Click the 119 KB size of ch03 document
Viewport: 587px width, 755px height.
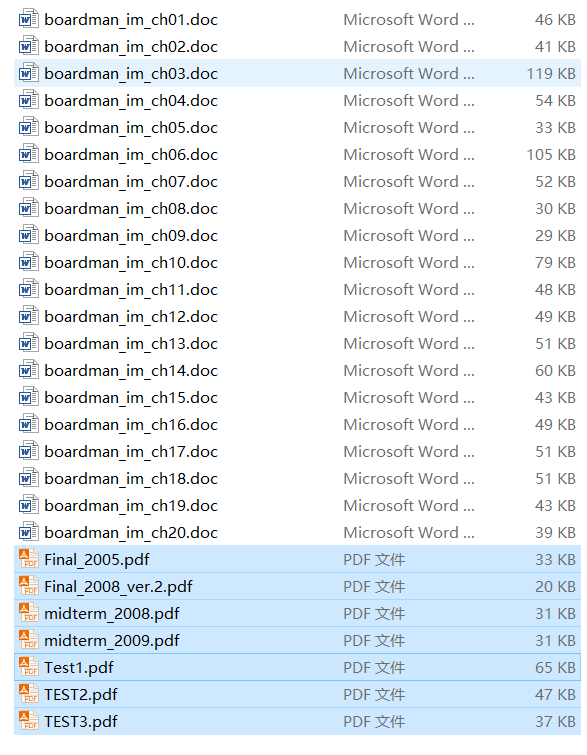point(551,74)
